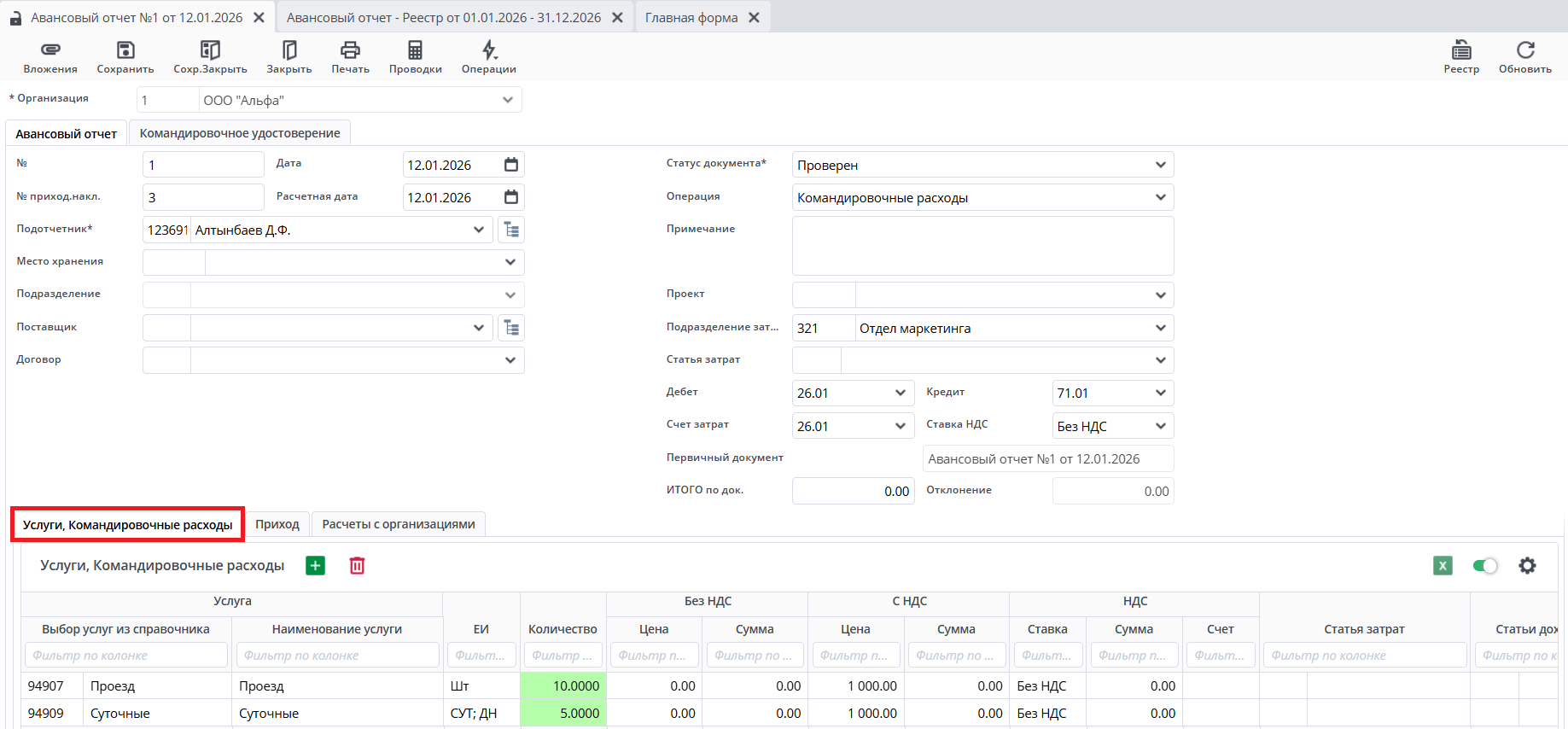This screenshot has width=1568, height=729.
Task: Add a service row with green plus
Action: [316, 566]
